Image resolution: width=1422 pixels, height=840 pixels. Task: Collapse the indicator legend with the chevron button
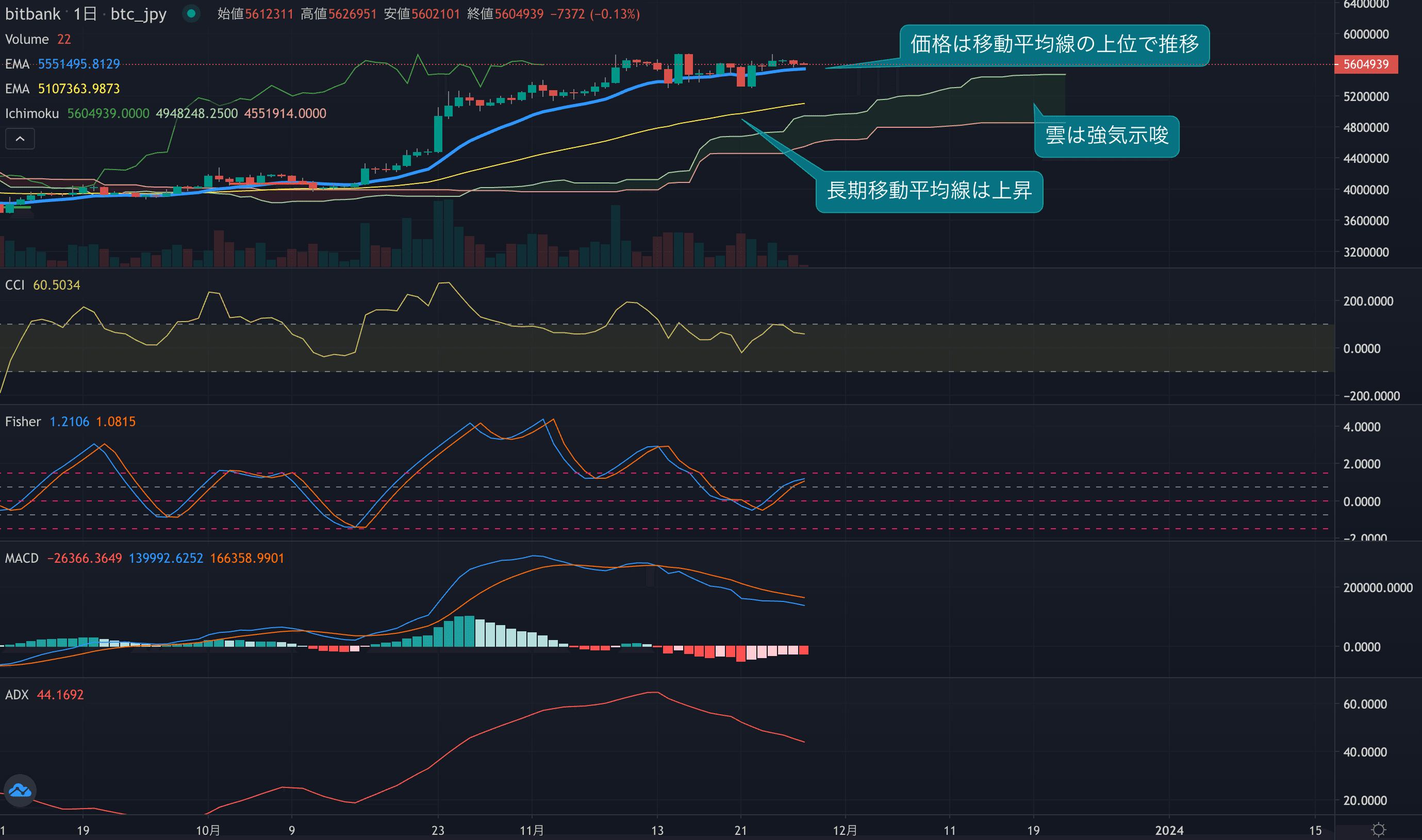(20, 139)
